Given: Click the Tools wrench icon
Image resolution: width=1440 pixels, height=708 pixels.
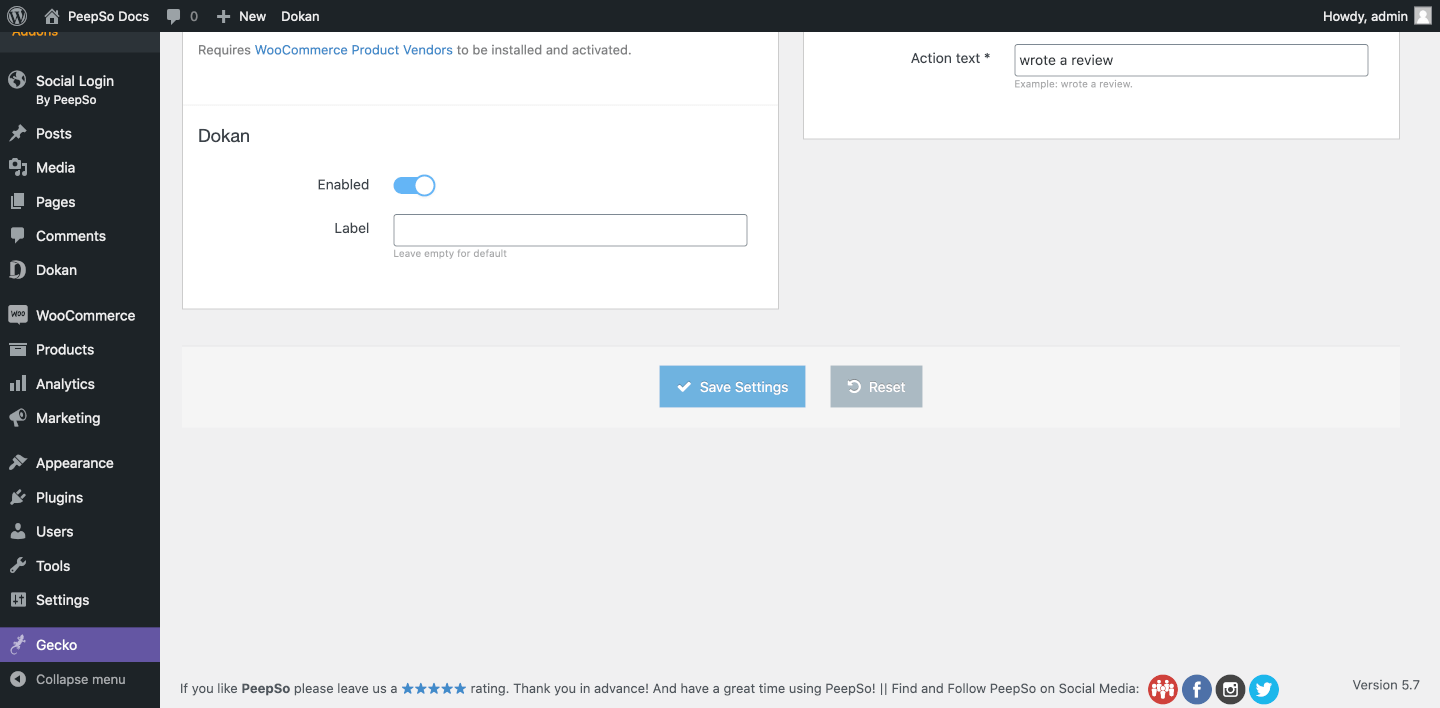Looking at the screenshot, I should (17, 565).
